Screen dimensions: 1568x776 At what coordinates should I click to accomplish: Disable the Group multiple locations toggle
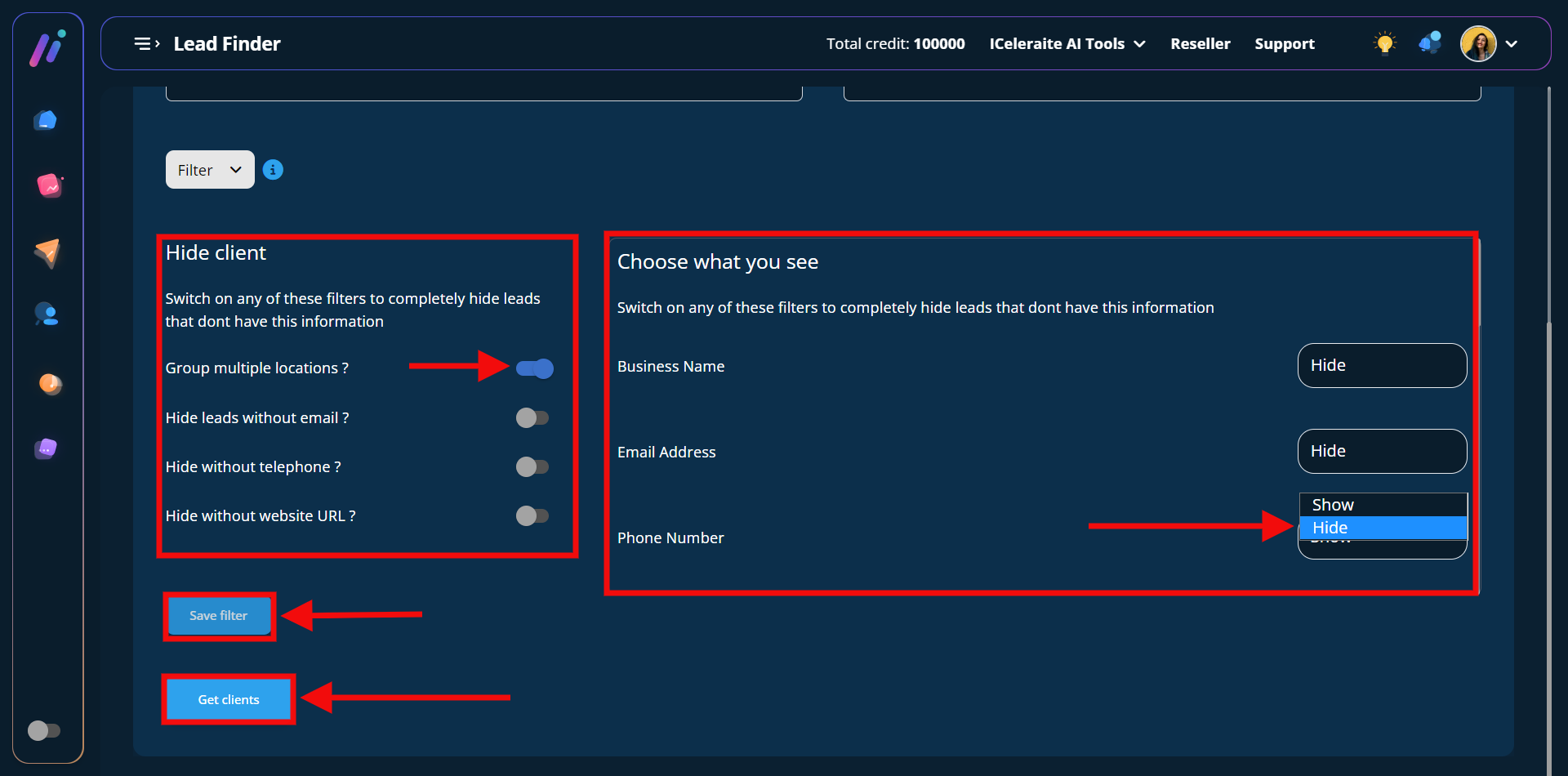click(535, 369)
